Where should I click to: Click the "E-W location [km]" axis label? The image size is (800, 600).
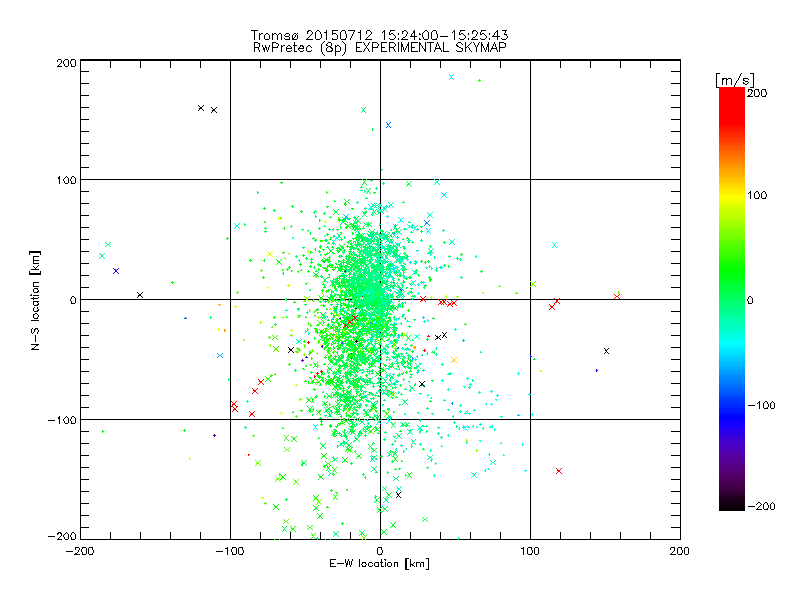[379, 564]
